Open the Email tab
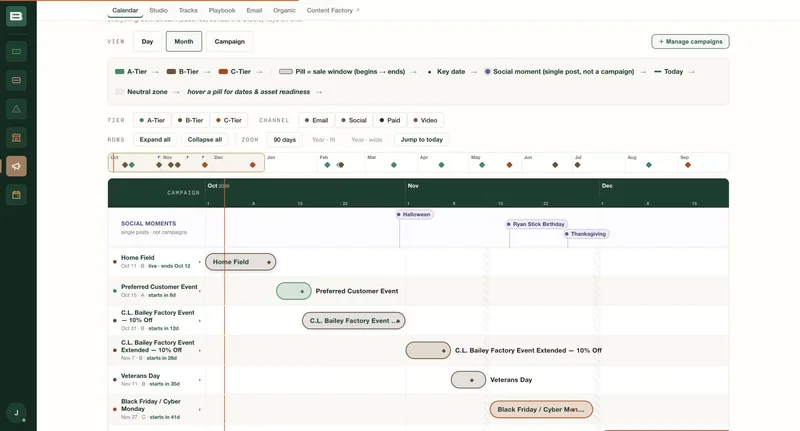 pyautogui.click(x=254, y=10)
